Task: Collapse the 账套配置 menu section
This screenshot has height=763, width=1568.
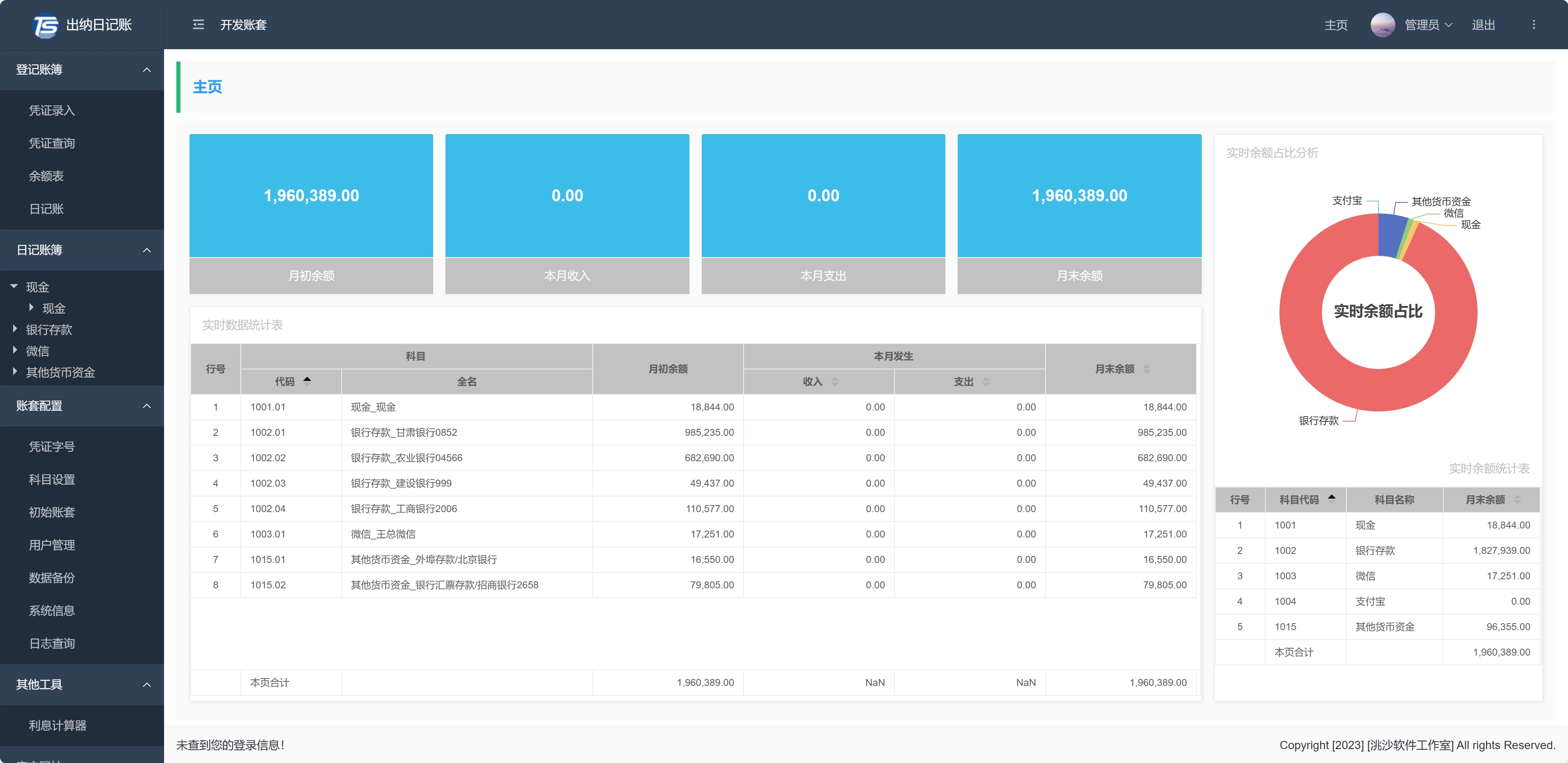Action: pyautogui.click(x=82, y=406)
